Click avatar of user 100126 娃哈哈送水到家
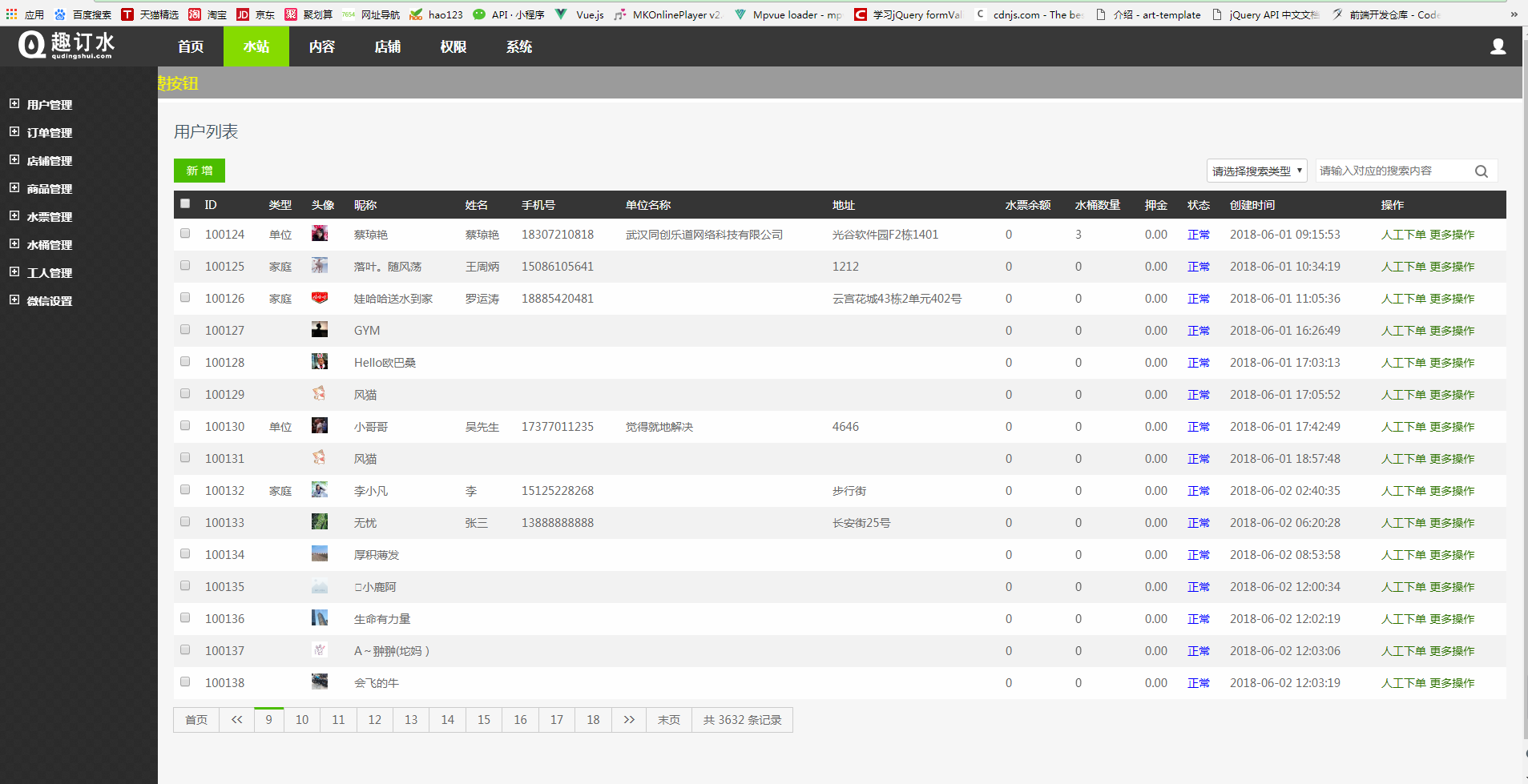The width and height of the screenshot is (1528, 784). [319, 298]
